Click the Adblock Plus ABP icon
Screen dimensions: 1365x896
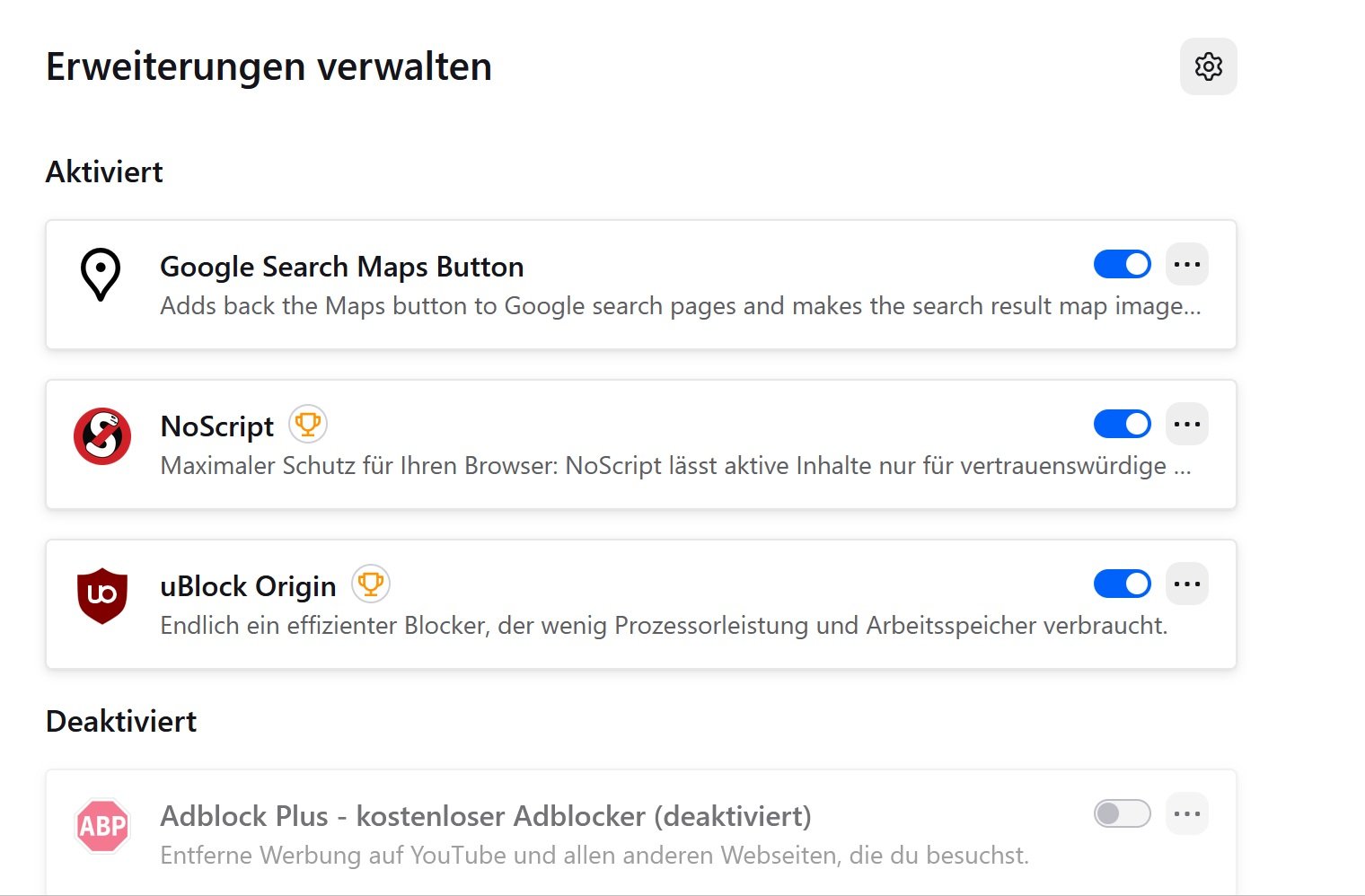102,826
